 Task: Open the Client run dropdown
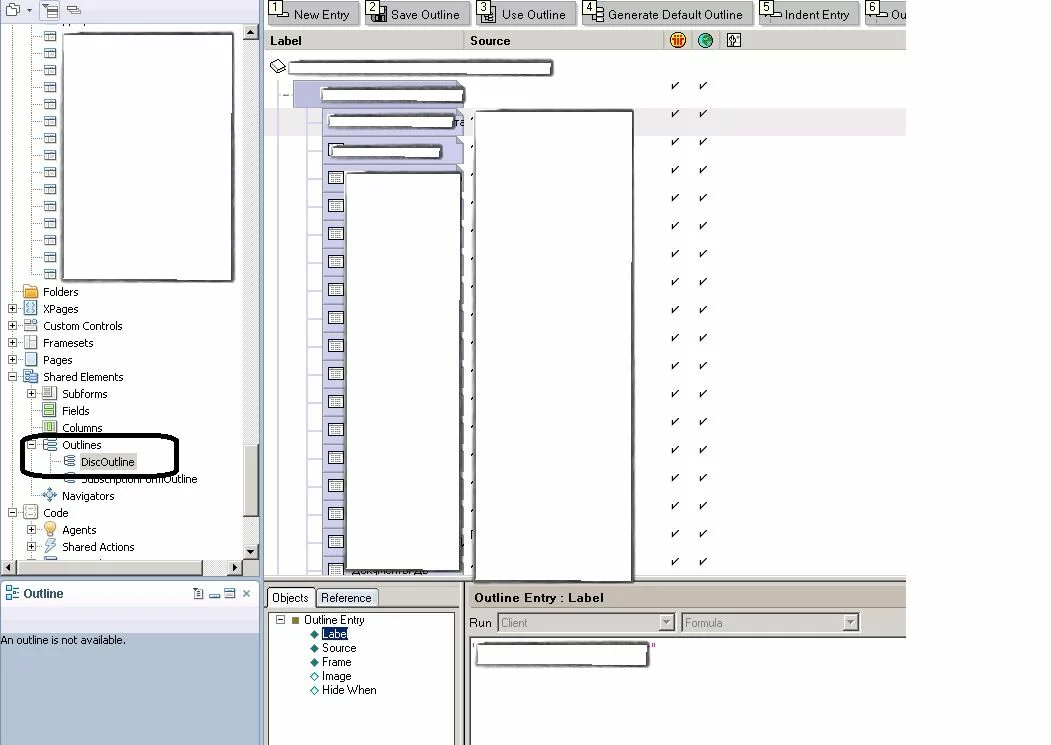tap(666, 623)
